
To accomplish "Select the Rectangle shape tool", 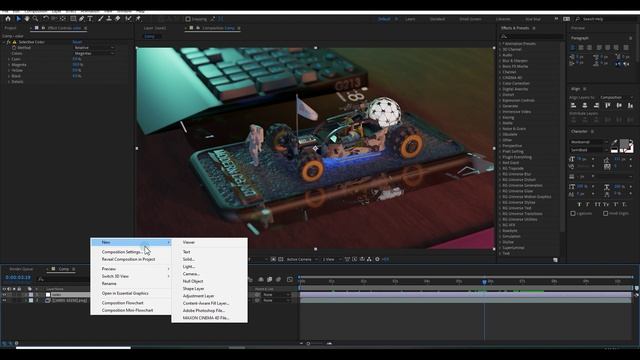I will click(73, 19).
